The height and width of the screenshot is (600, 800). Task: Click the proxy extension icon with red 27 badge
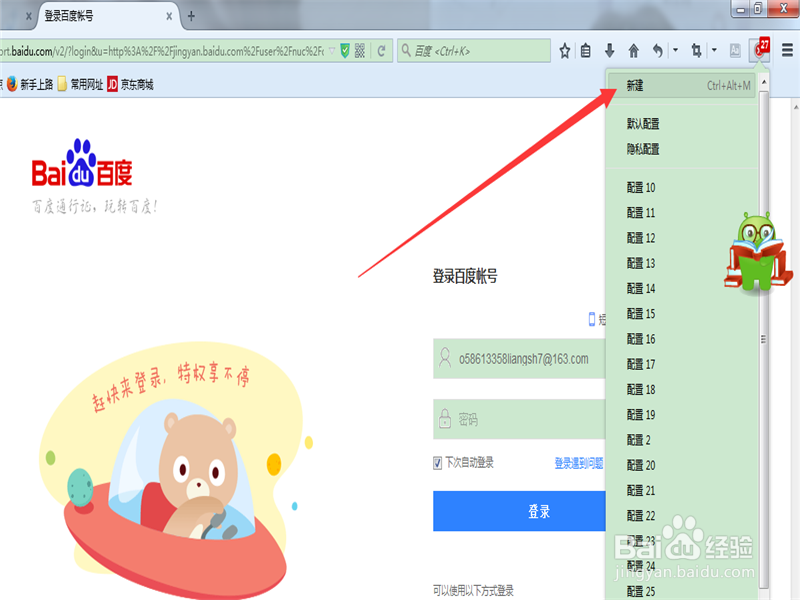(760, 49)
